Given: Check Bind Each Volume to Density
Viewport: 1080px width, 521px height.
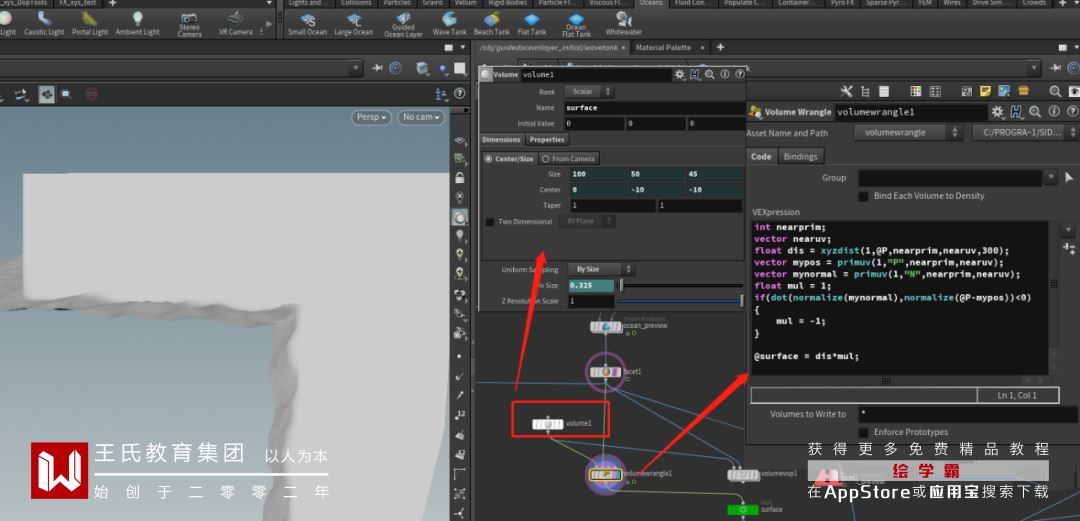Looking at the screenshot, I should pos(863,196).
